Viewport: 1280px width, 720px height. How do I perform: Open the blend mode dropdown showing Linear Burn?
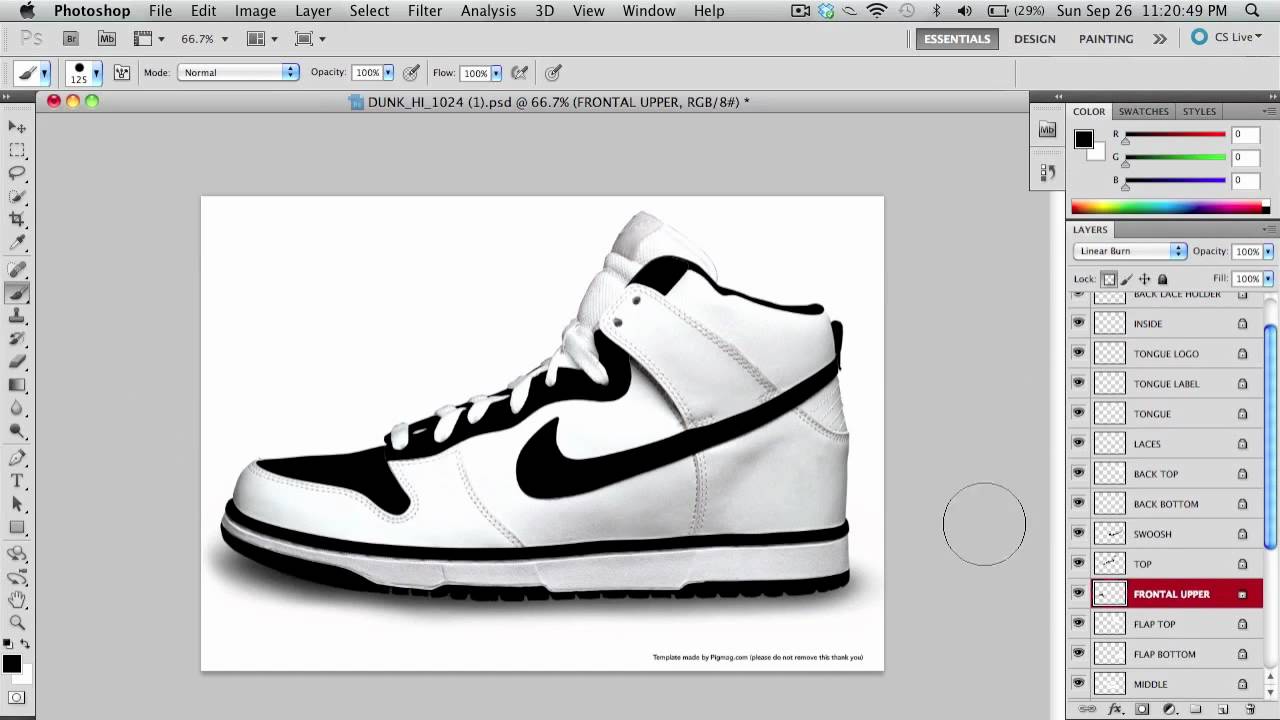(1130, 251)
